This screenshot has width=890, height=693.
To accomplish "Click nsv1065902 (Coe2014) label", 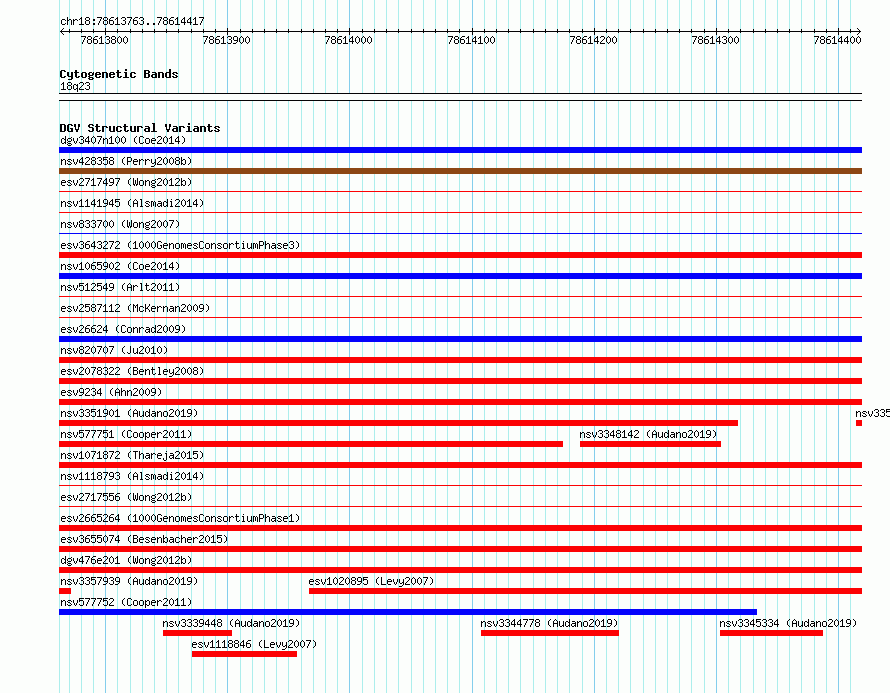I will [120, 266].
